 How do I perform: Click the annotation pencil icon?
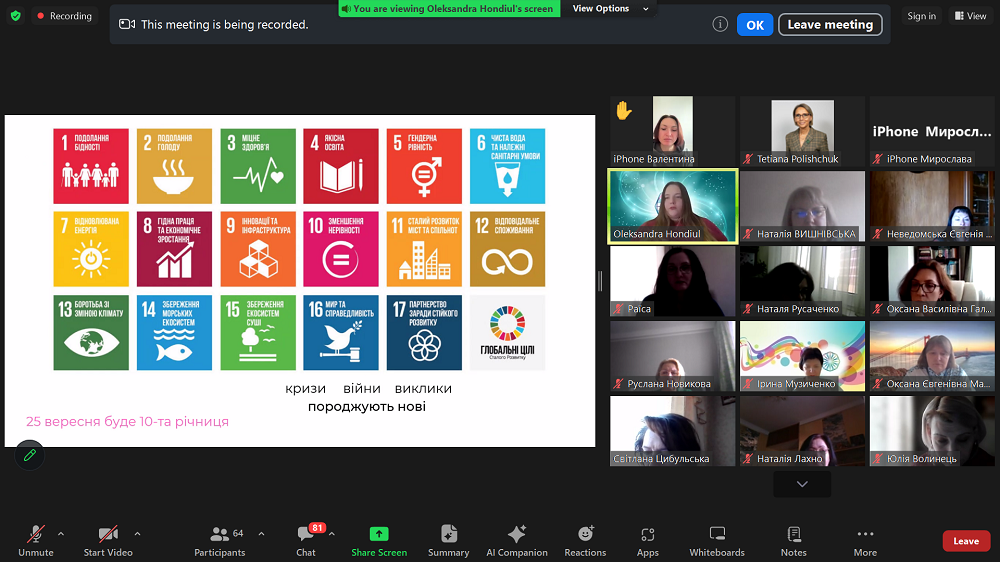[29, 455]
